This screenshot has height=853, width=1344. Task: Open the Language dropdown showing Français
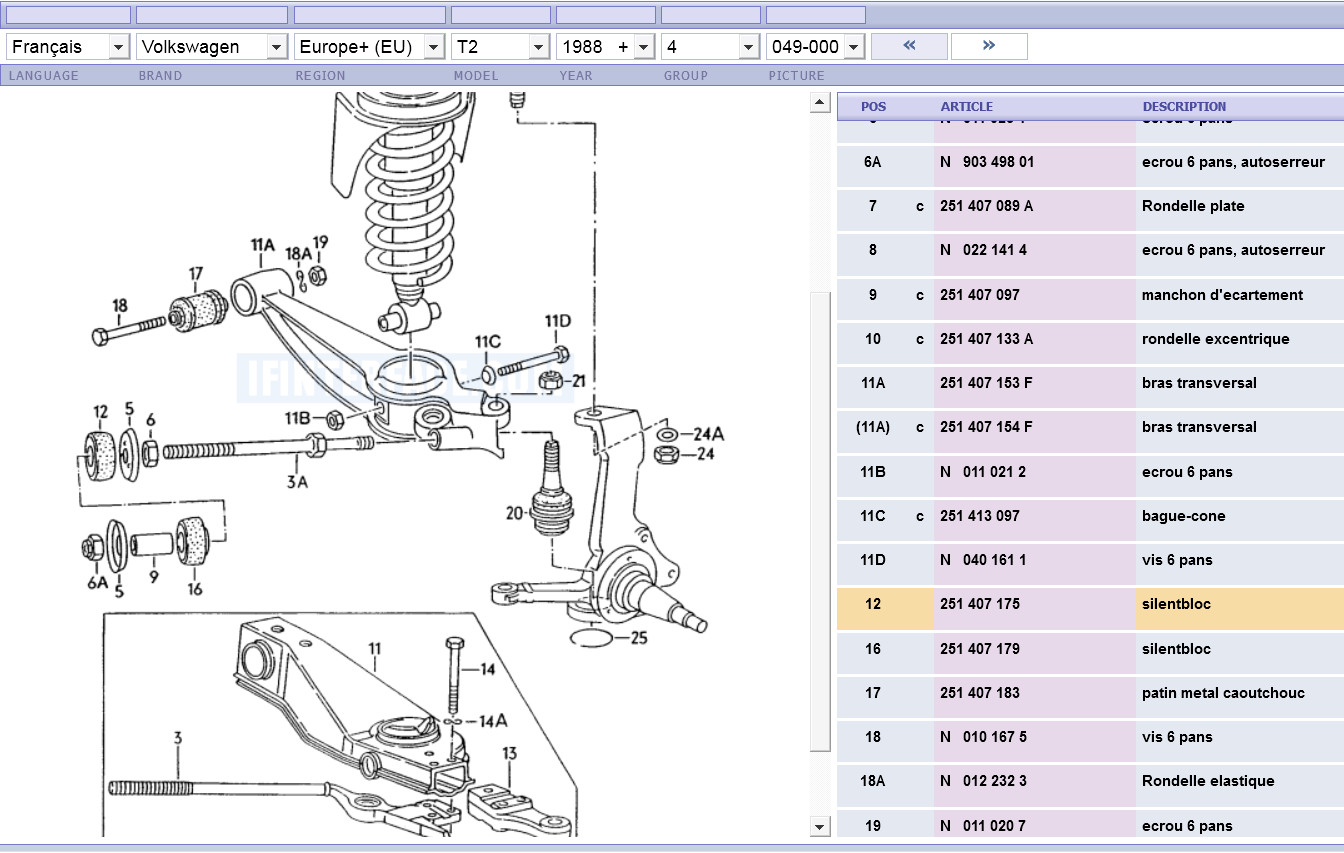click(x=68, y=47)
